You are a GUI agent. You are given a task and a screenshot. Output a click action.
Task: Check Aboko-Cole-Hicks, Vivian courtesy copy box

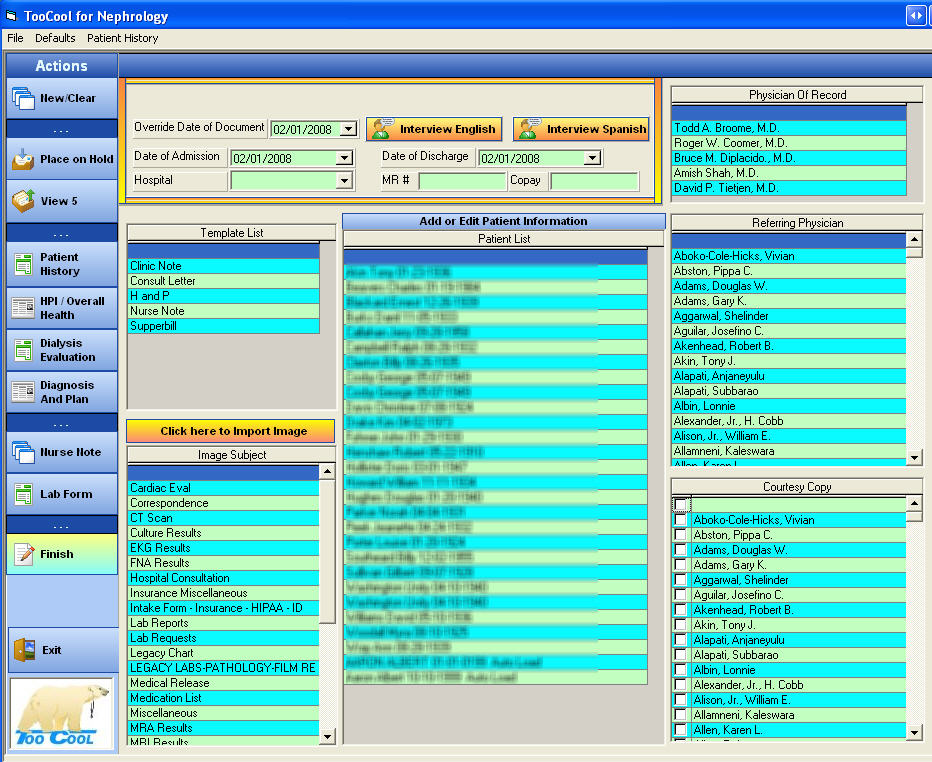681,520
